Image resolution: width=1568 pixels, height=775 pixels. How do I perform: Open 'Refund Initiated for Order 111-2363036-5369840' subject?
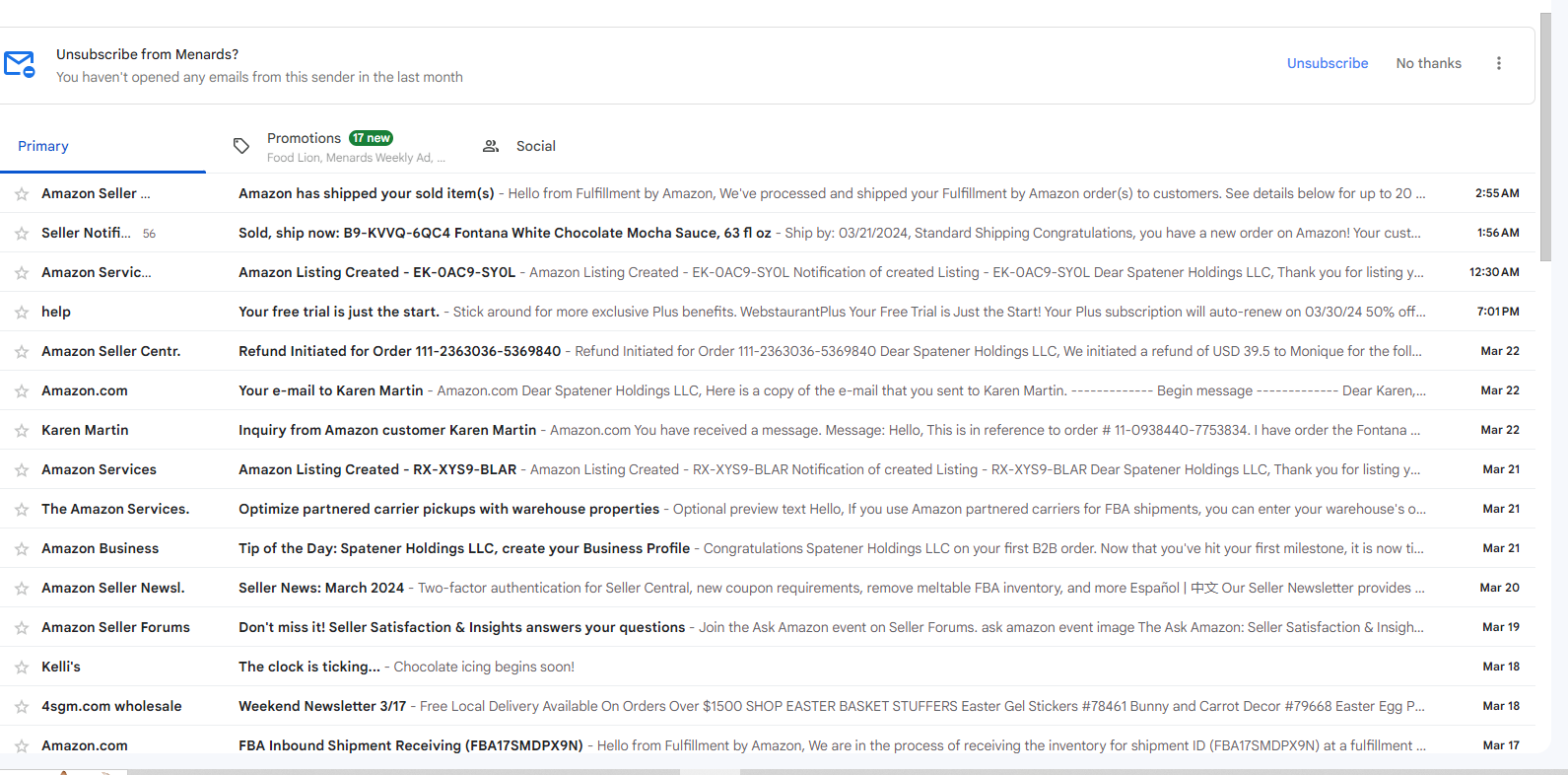point(400,351)
